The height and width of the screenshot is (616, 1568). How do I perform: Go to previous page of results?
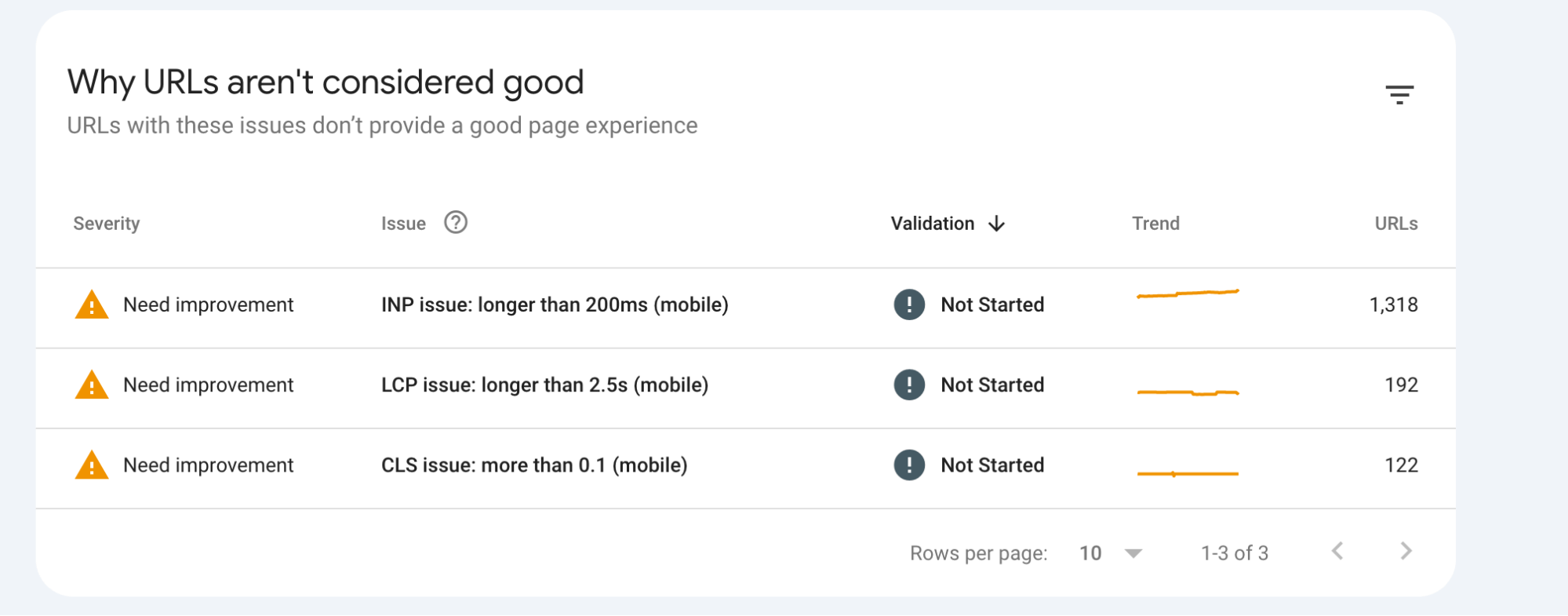pyautogui.click(x=1337, y=552)
